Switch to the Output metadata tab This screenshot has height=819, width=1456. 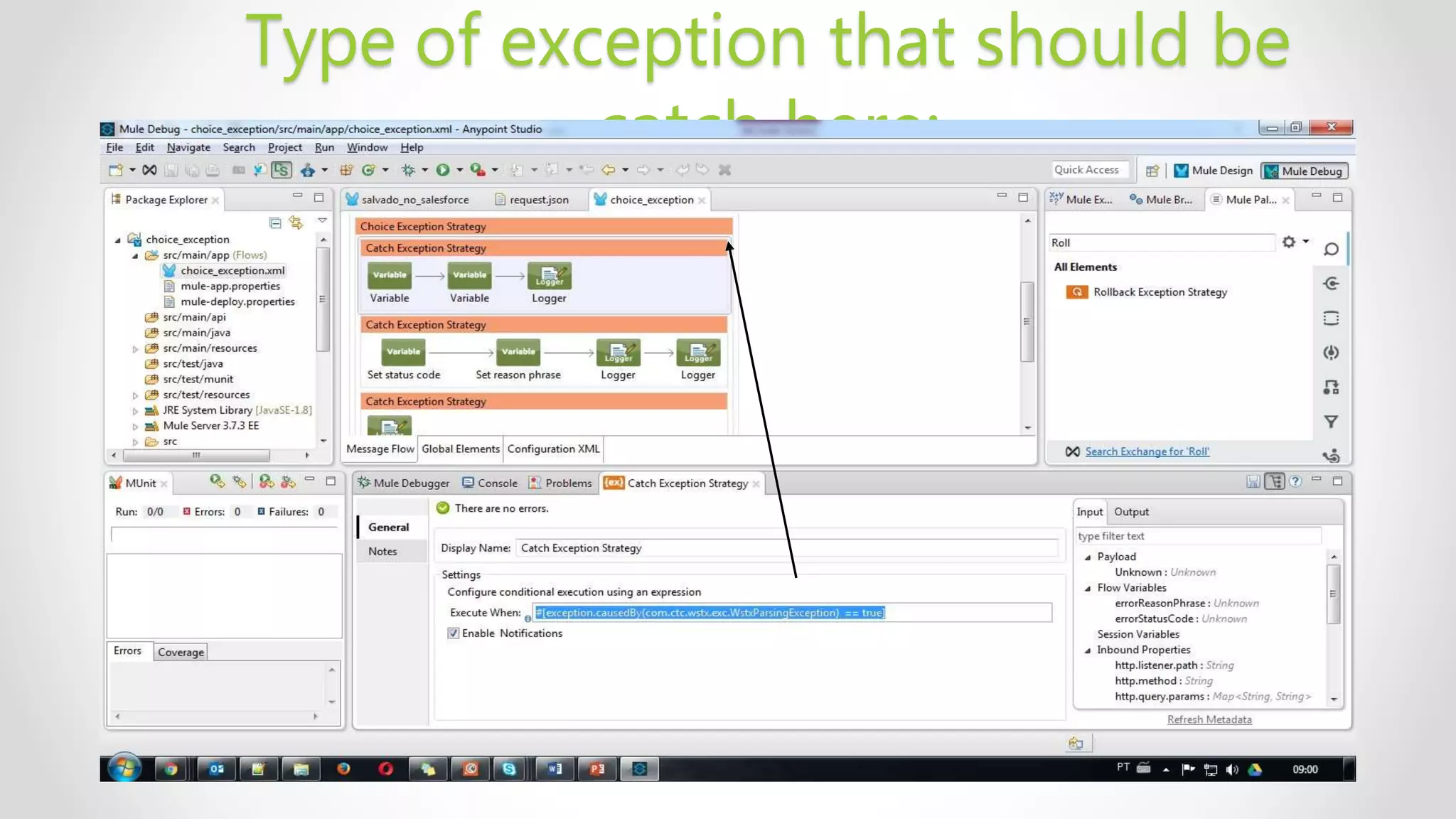tap(1131, 512)
